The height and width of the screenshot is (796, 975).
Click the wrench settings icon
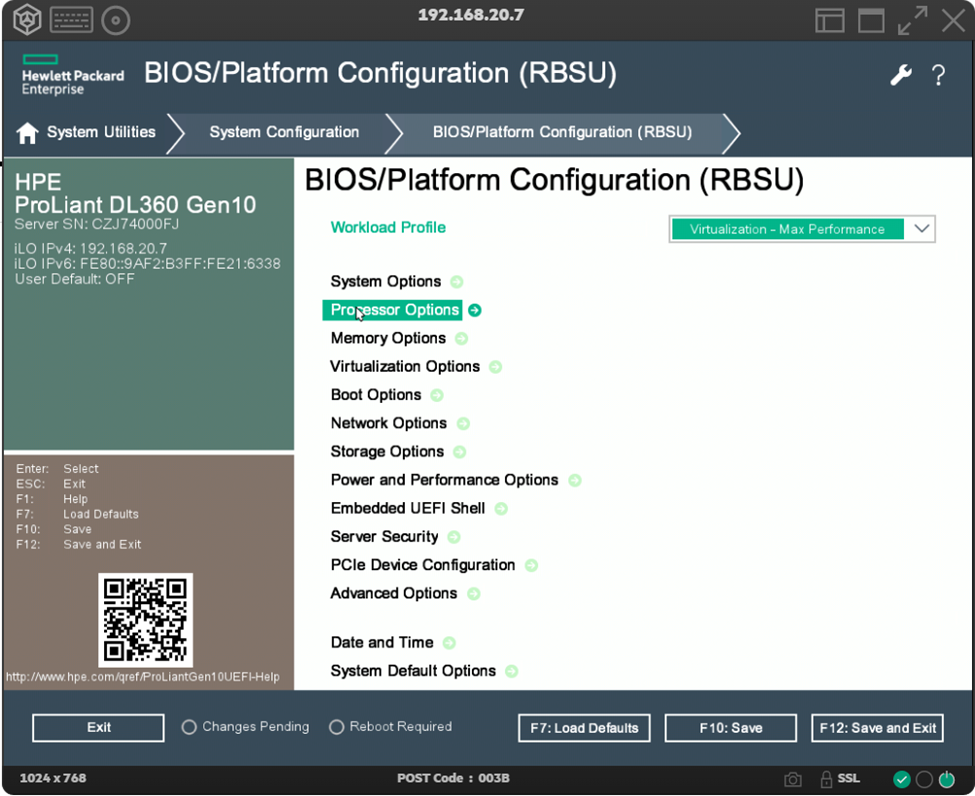(x=901, y=75)
